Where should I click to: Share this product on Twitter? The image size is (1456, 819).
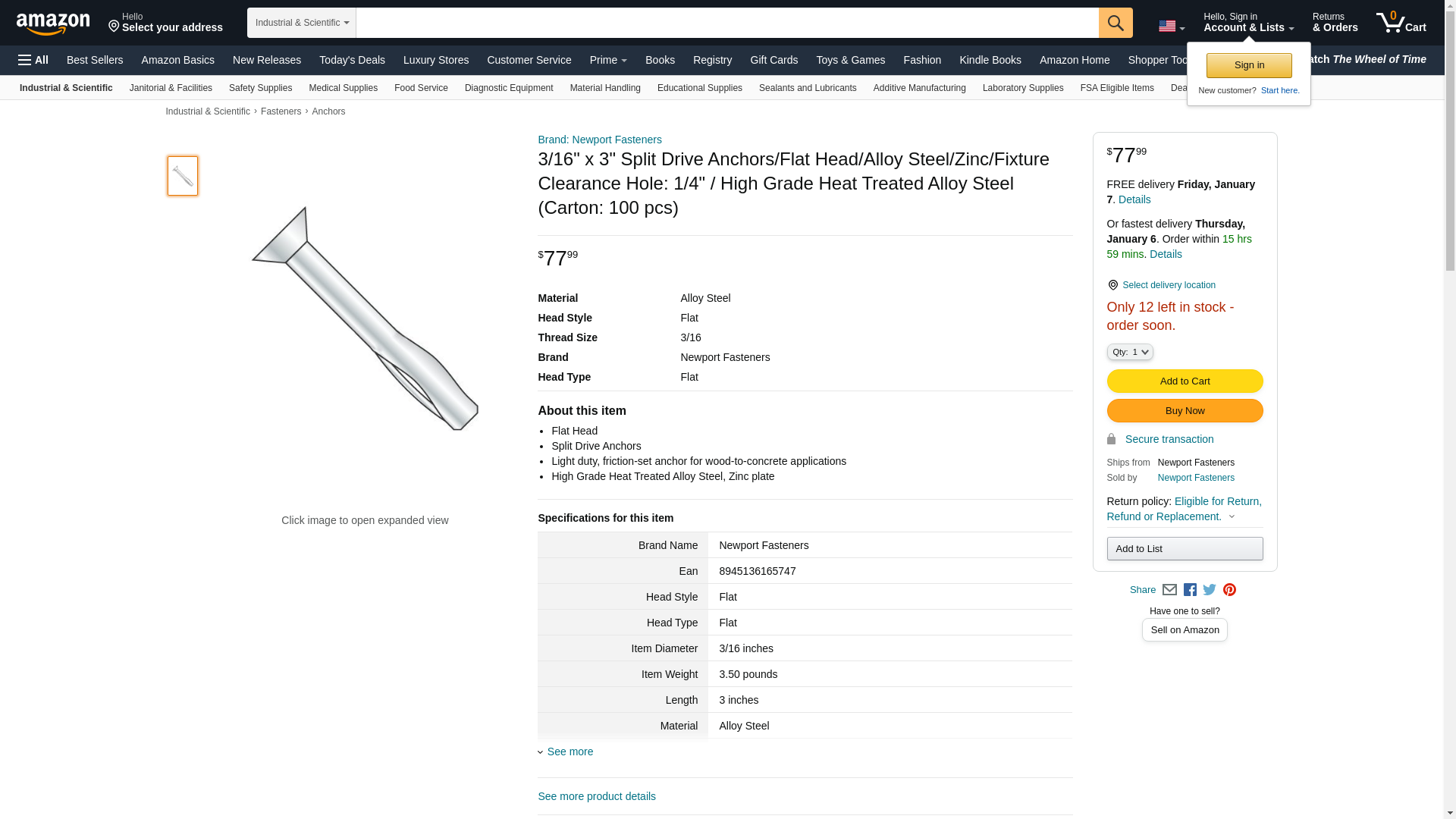[x=1210, y=590]
